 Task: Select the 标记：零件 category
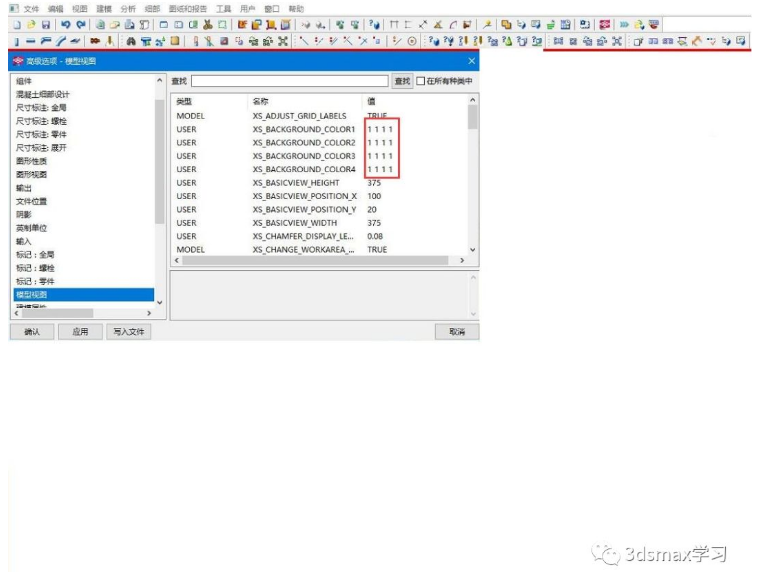(x=35, y=281)
